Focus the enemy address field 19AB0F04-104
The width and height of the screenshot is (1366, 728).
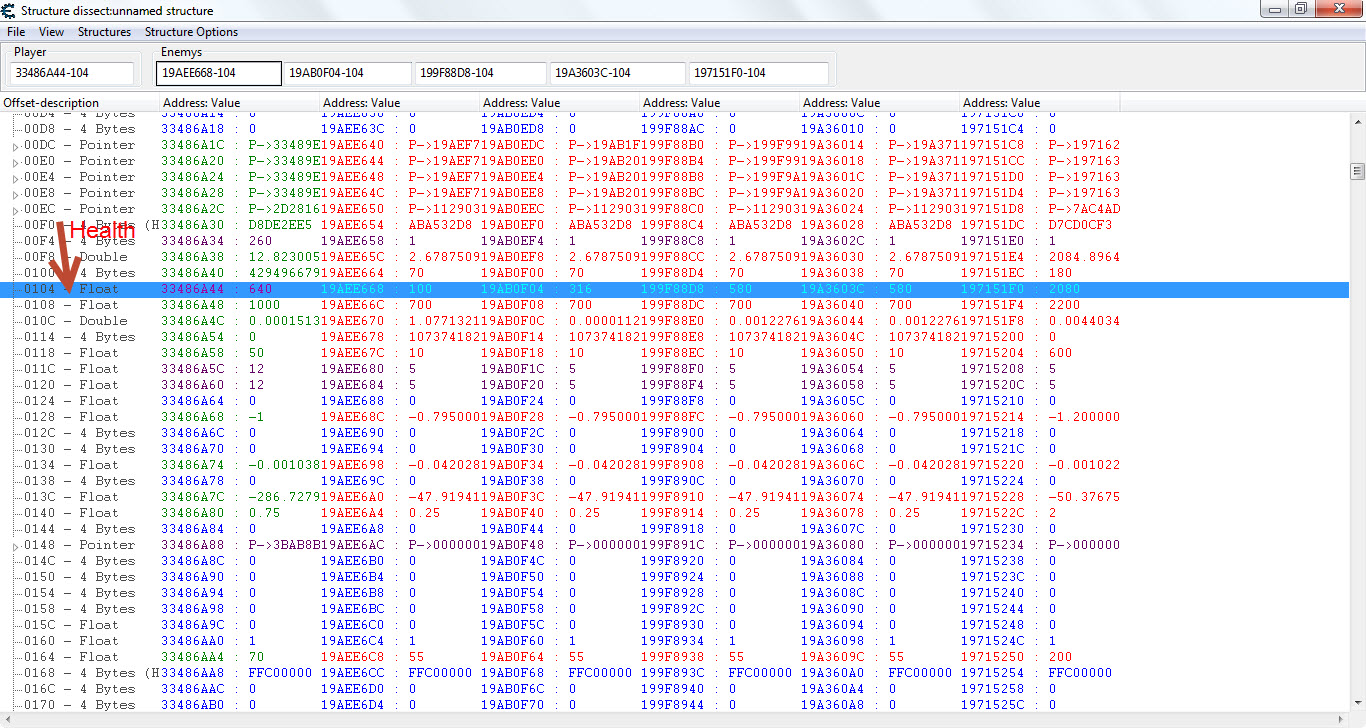point(347,73)
